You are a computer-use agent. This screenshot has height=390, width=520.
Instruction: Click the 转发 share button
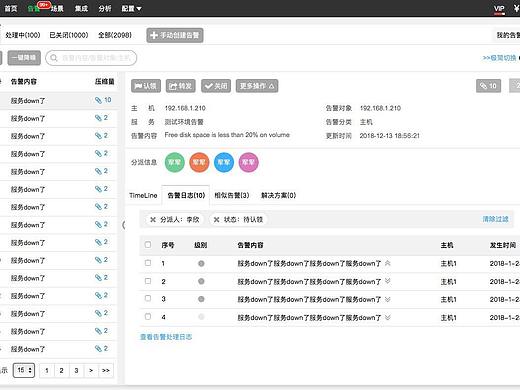pyautogui.click(x=180, y=86)
